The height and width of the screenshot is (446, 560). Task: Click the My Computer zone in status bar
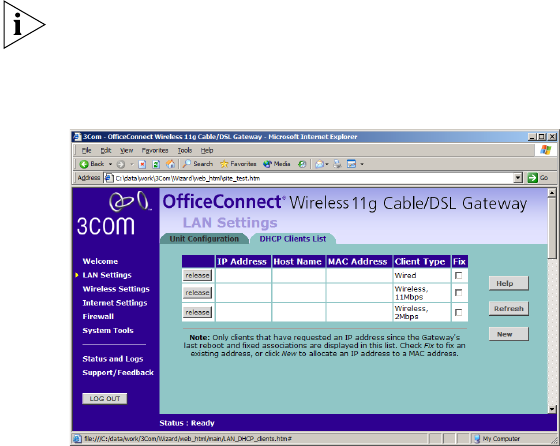[497, 439]
